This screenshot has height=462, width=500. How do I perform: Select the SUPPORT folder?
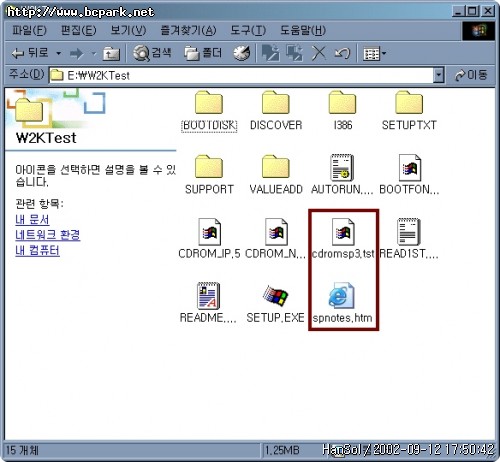[x=209, y=175]
